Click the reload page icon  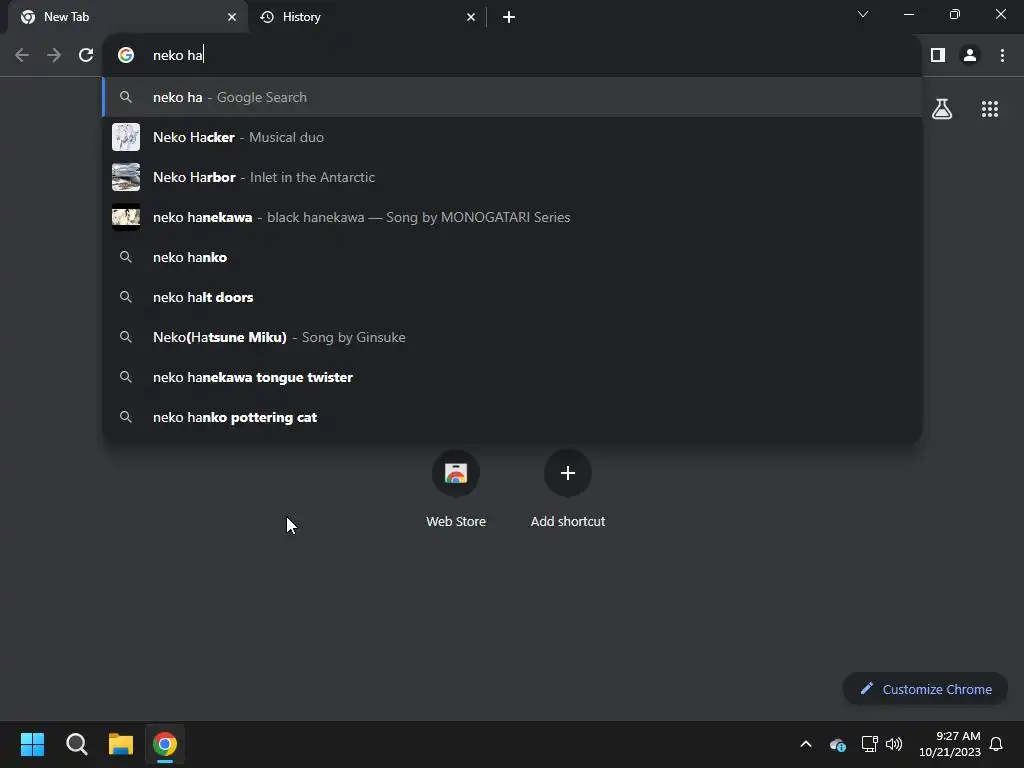point(86,56)
